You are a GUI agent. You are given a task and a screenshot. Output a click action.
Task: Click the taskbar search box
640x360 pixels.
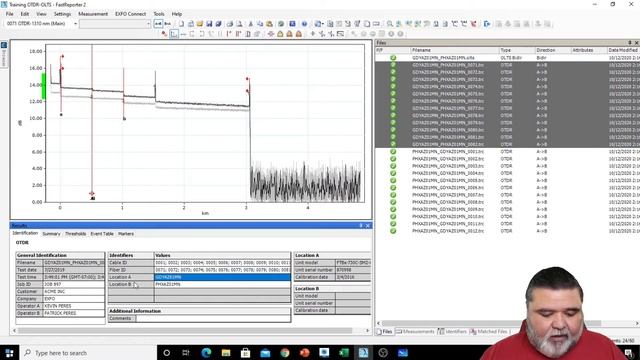[88, 353]
